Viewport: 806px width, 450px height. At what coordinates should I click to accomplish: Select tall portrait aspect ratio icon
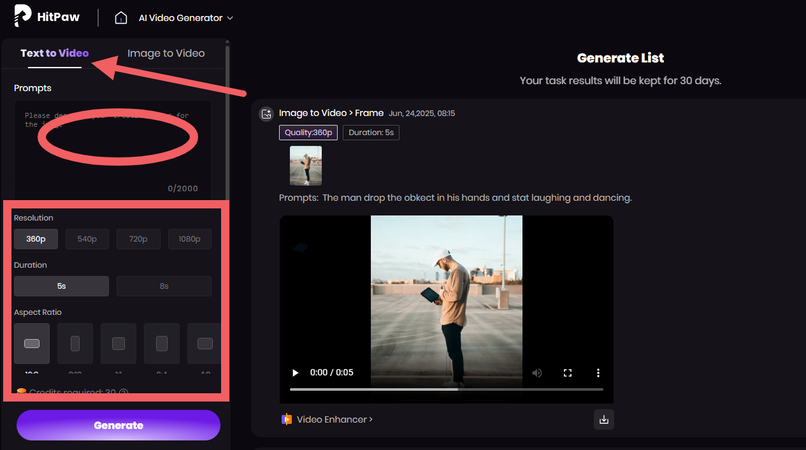[75, 344]
